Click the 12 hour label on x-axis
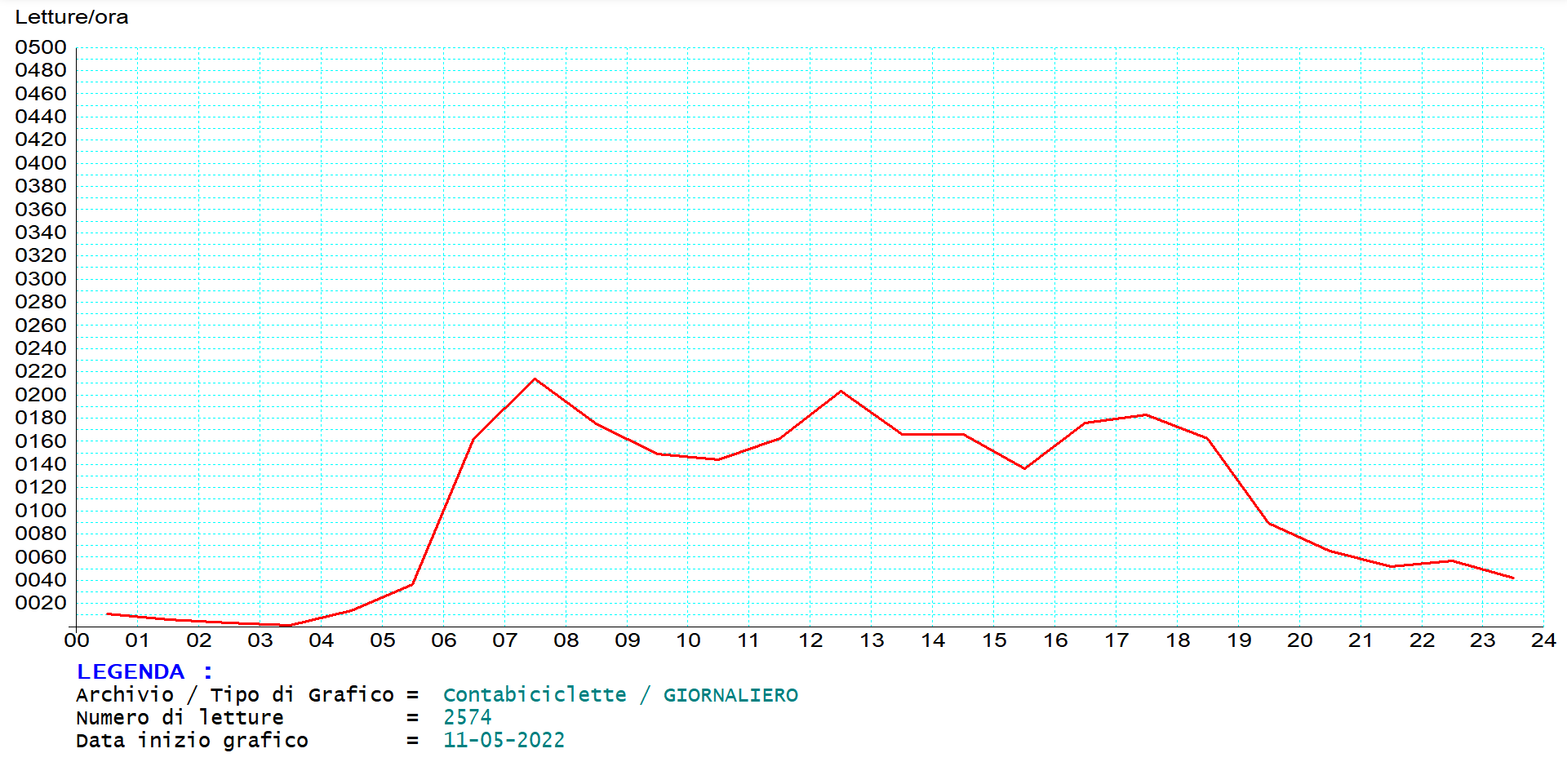The height and width of the screenshot is (784, 1567). tap(810, 640)
